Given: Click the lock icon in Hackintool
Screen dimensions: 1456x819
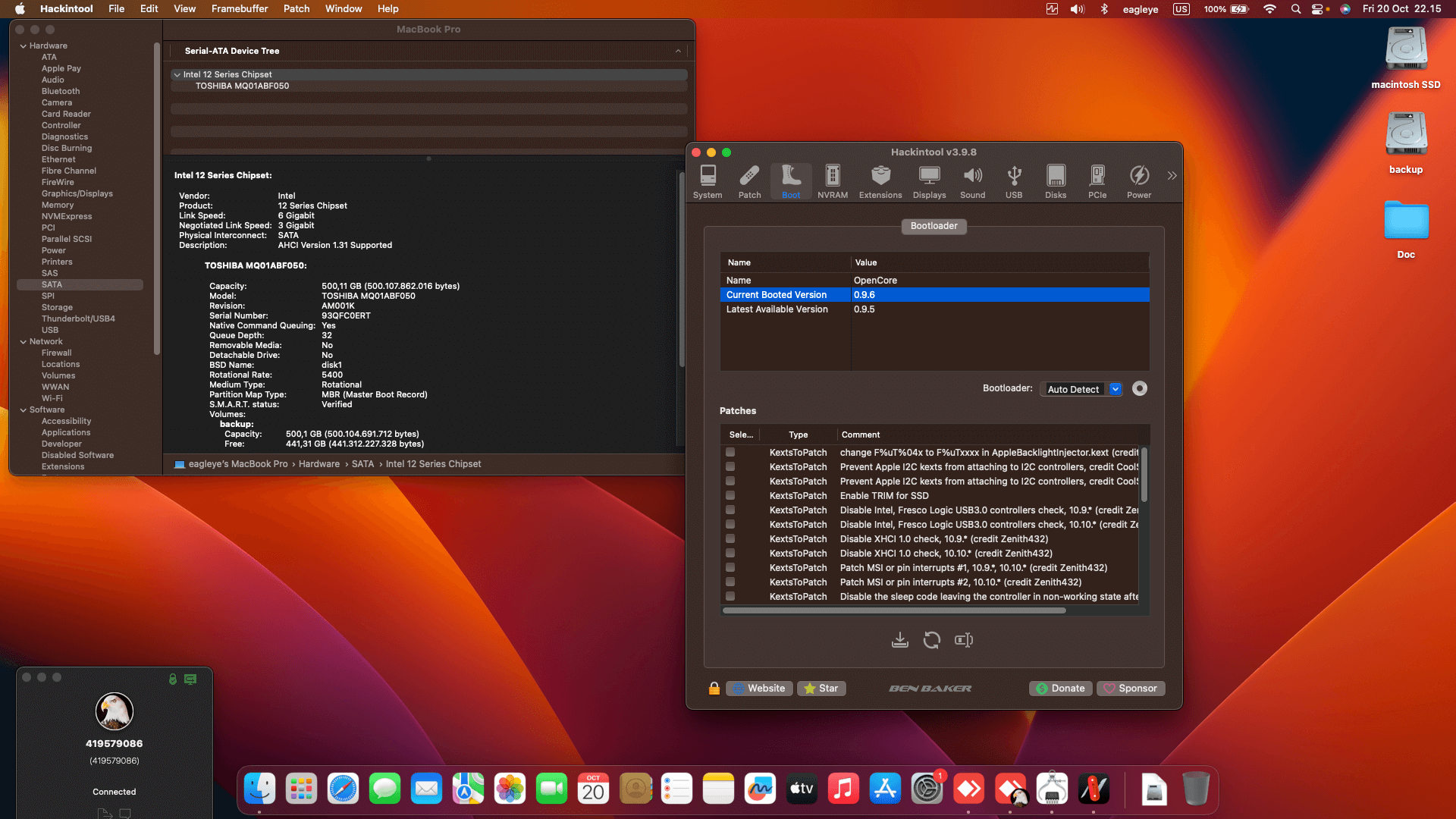Looking at the screenshot, I should tap(714, 689).
